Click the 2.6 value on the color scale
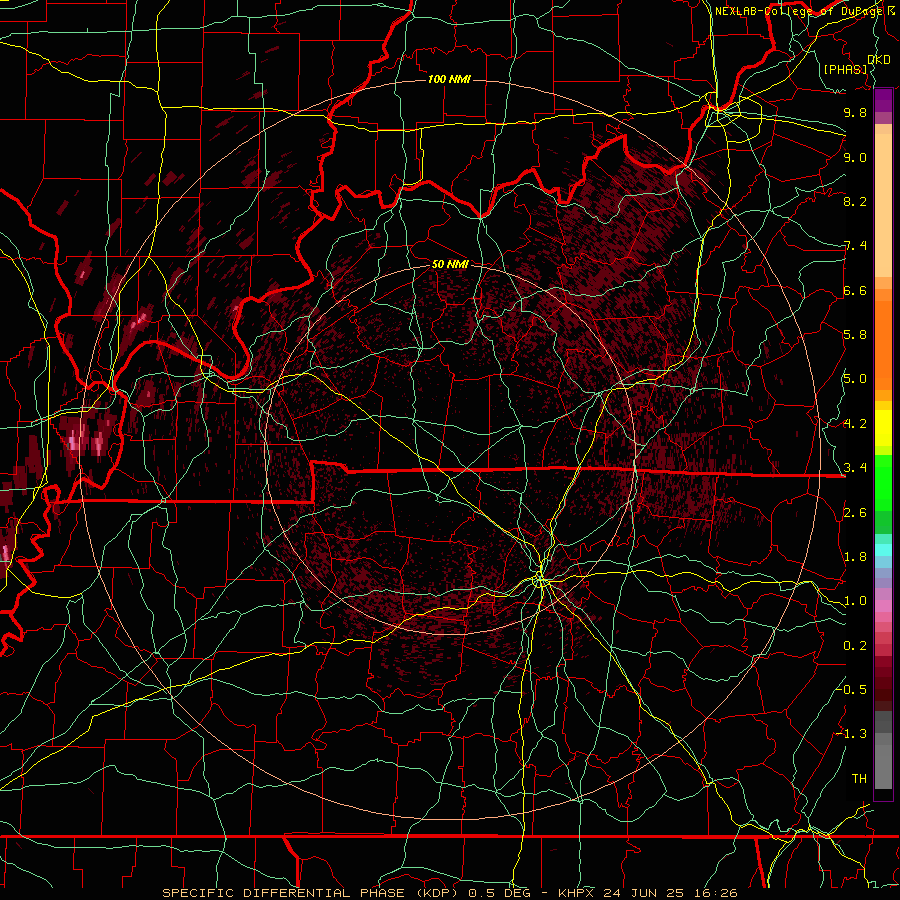Image resolution: width=900 pixels, height=900 pixels. (x=855, y=512)
